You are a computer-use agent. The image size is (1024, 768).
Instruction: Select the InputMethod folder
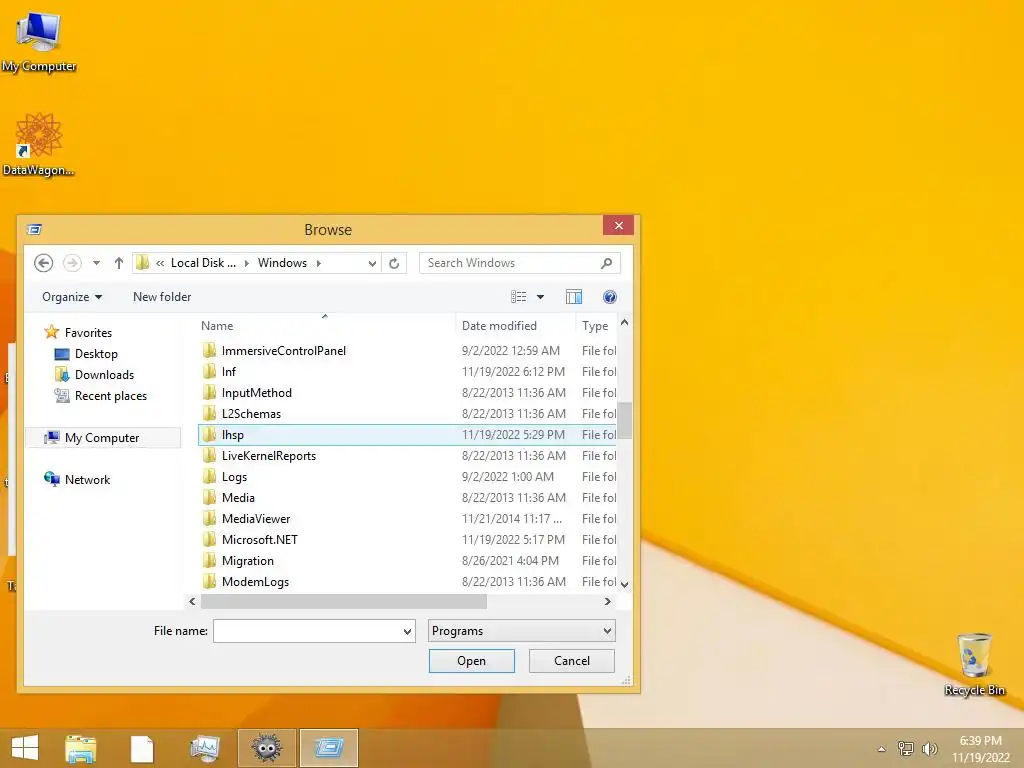click(x=408, y=392)
